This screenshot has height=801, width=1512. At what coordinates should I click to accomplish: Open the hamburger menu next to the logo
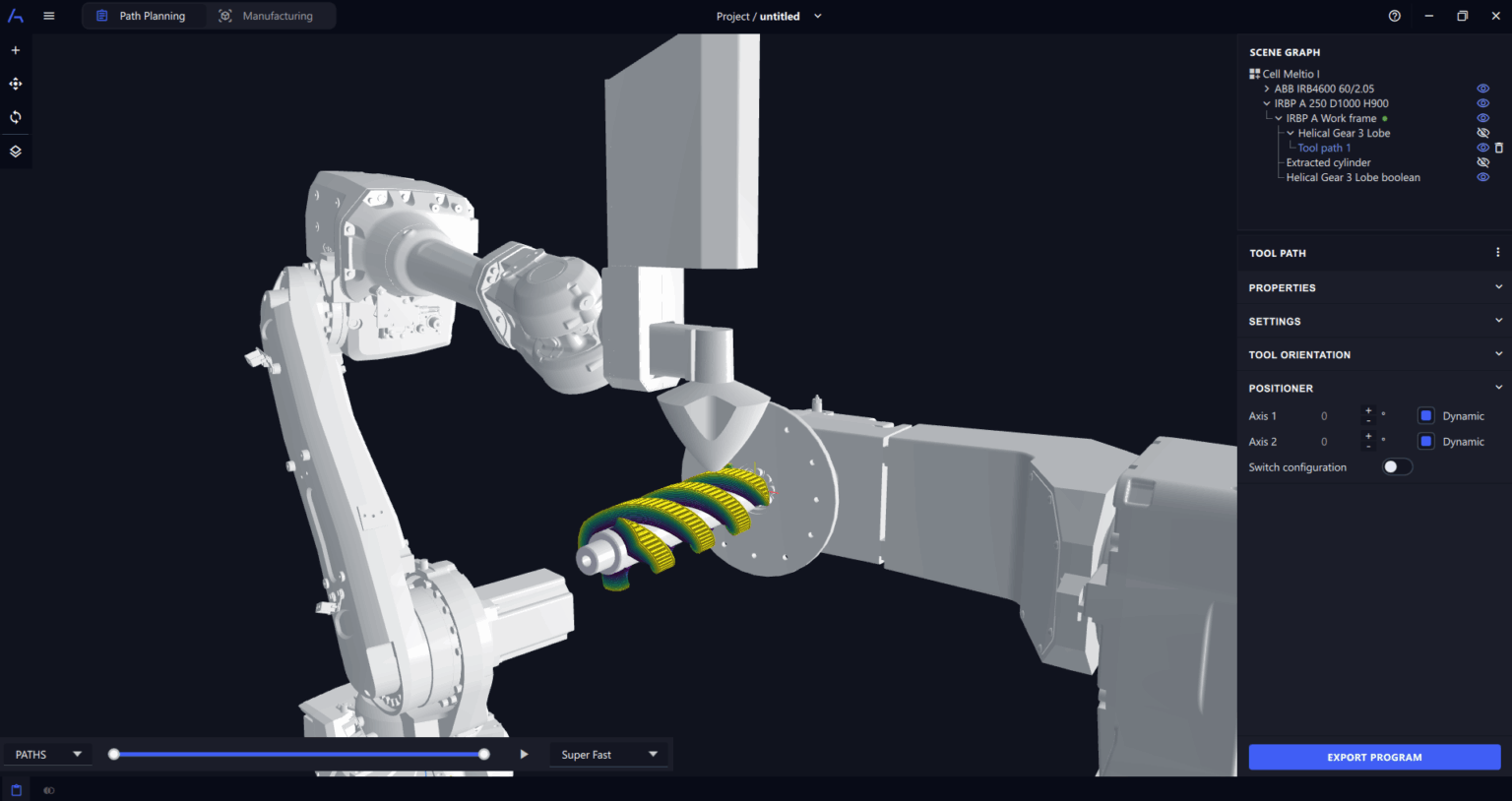tap(48, 16)
